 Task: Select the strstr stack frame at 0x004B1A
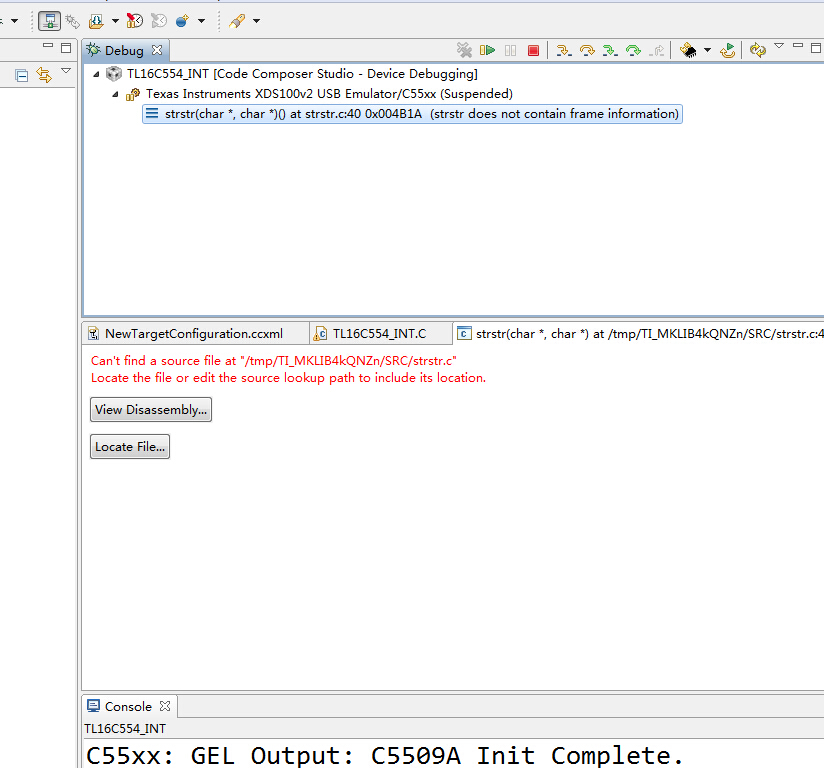[x=413, y=114]
